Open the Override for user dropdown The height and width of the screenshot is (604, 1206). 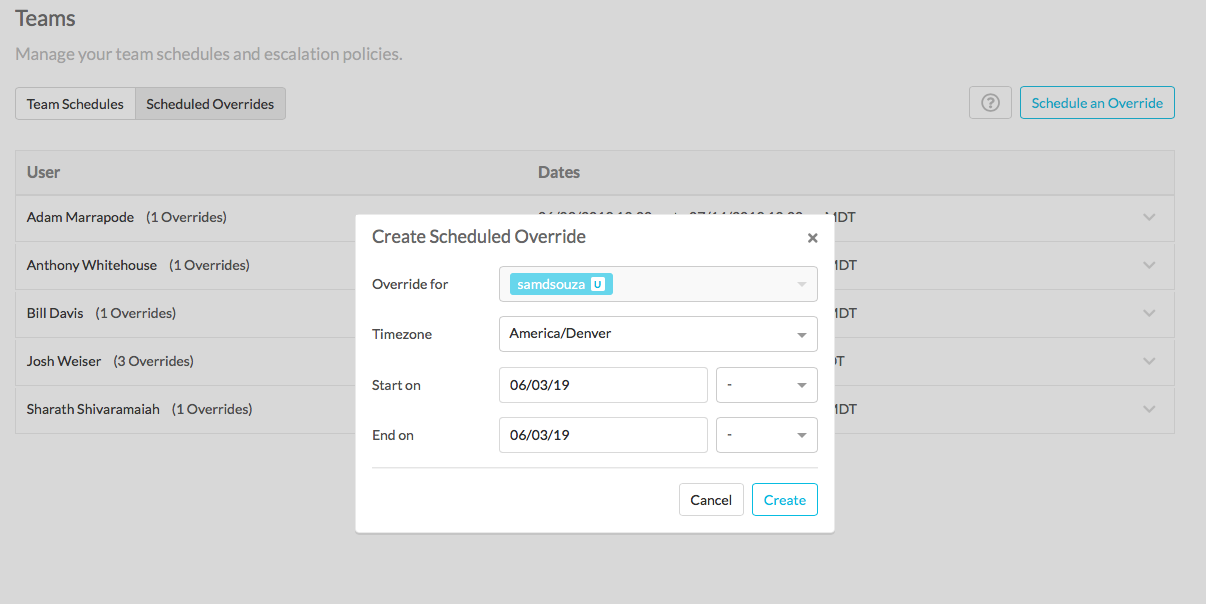[x=658, y=284]
